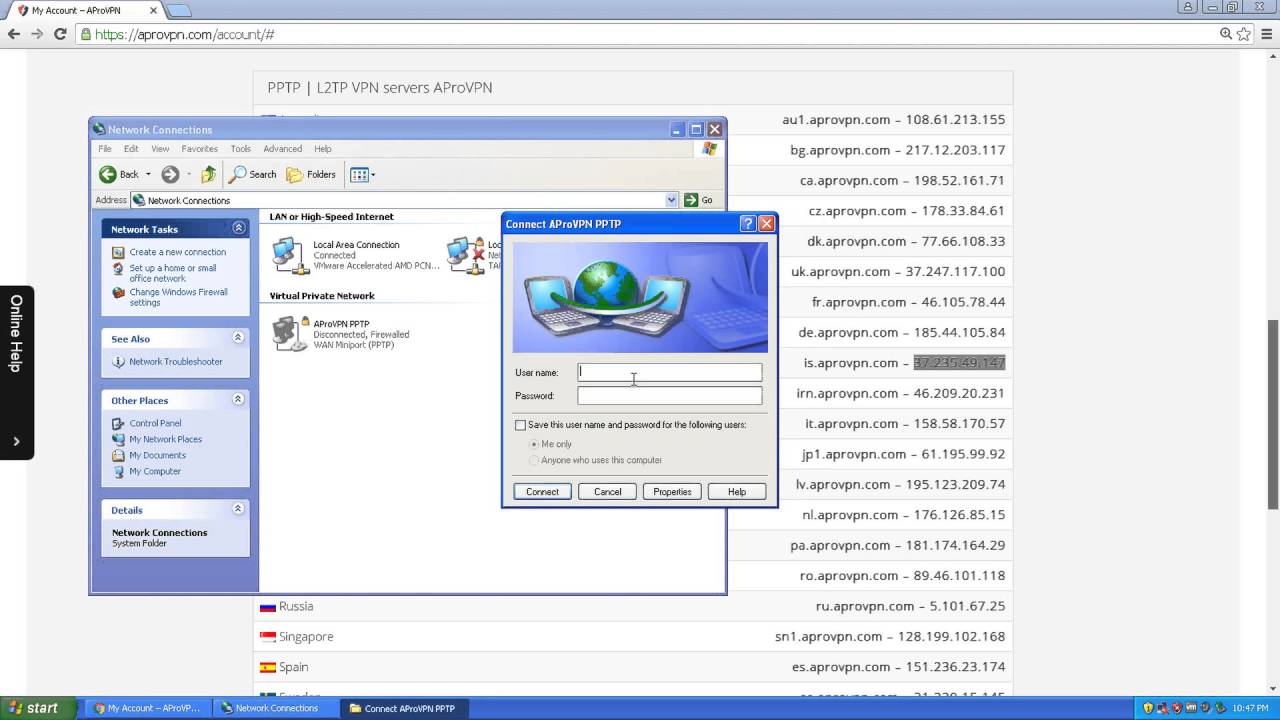
Task: Collapse the See Also panel
Action: 238,338
